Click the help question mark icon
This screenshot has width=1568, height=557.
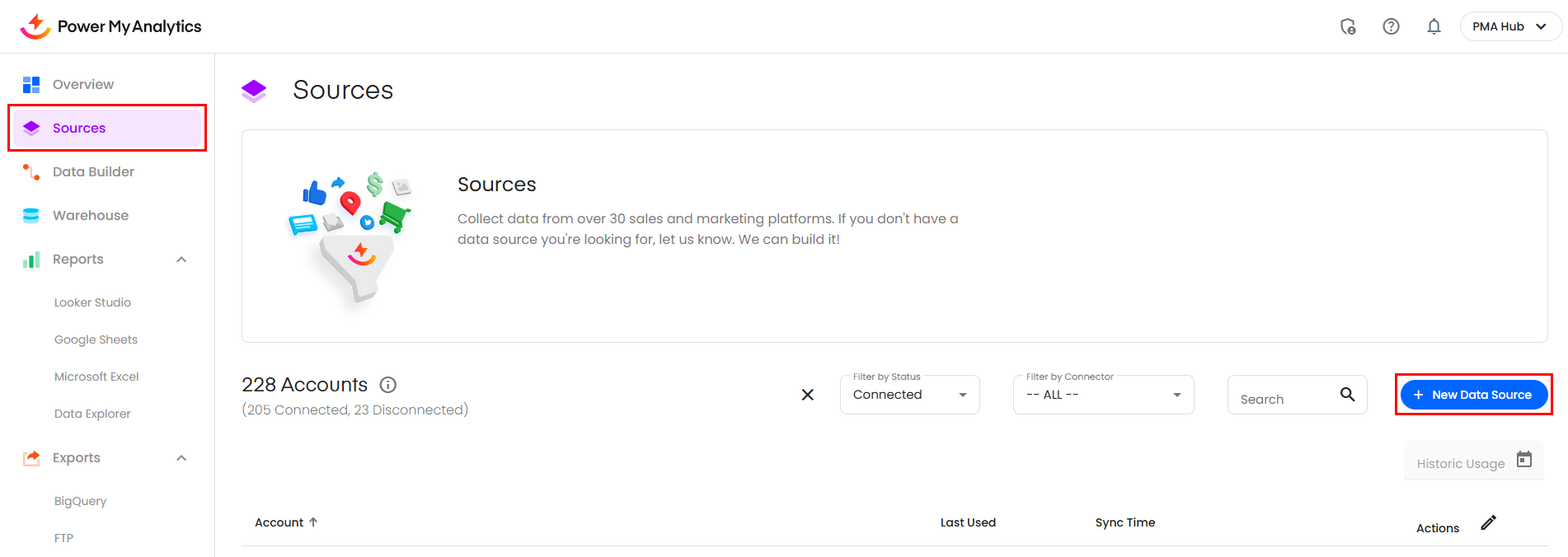1391,26
